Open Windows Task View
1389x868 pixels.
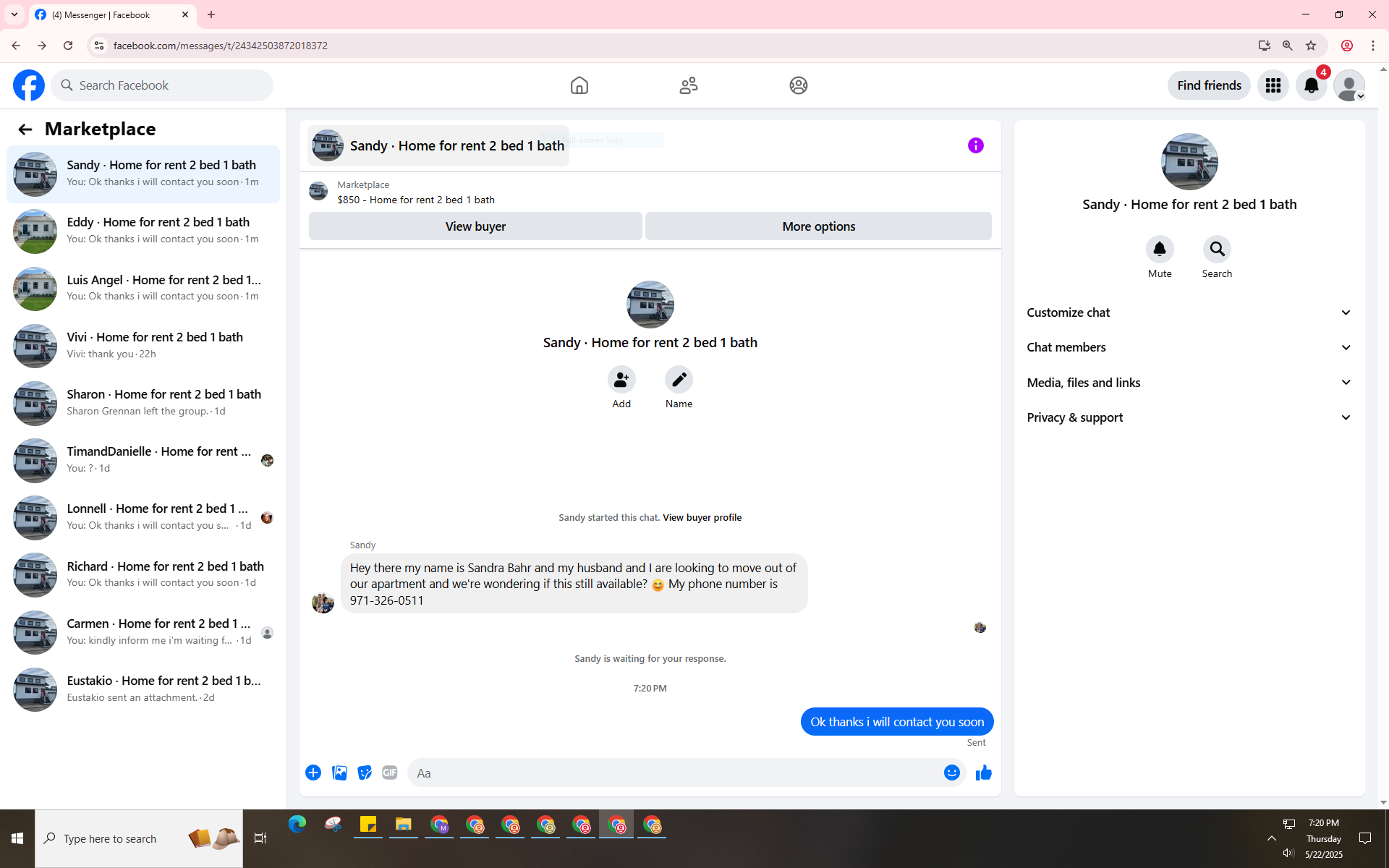click(x=260, y=838)
